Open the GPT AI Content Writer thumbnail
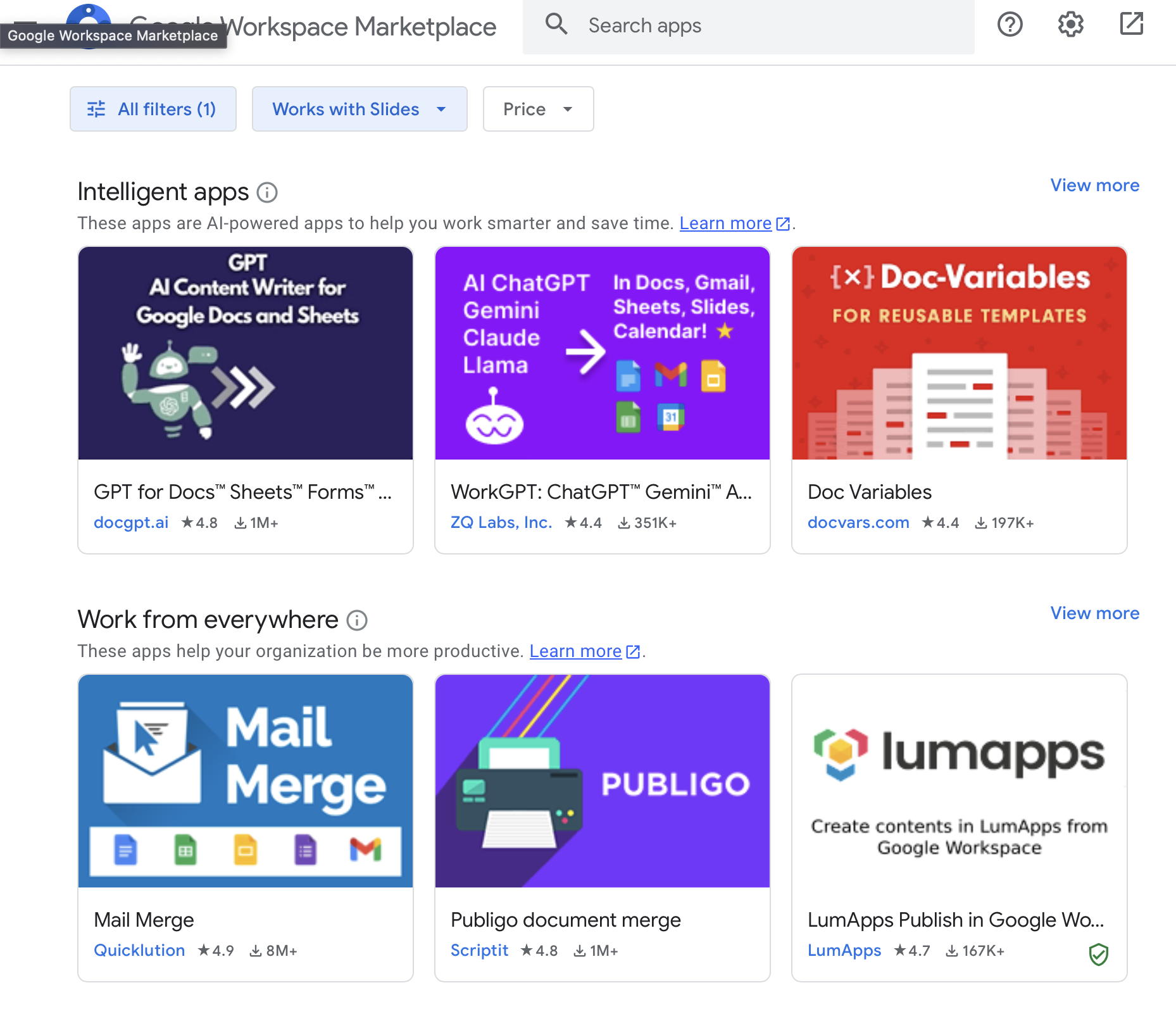 click(x=246, y=353)
